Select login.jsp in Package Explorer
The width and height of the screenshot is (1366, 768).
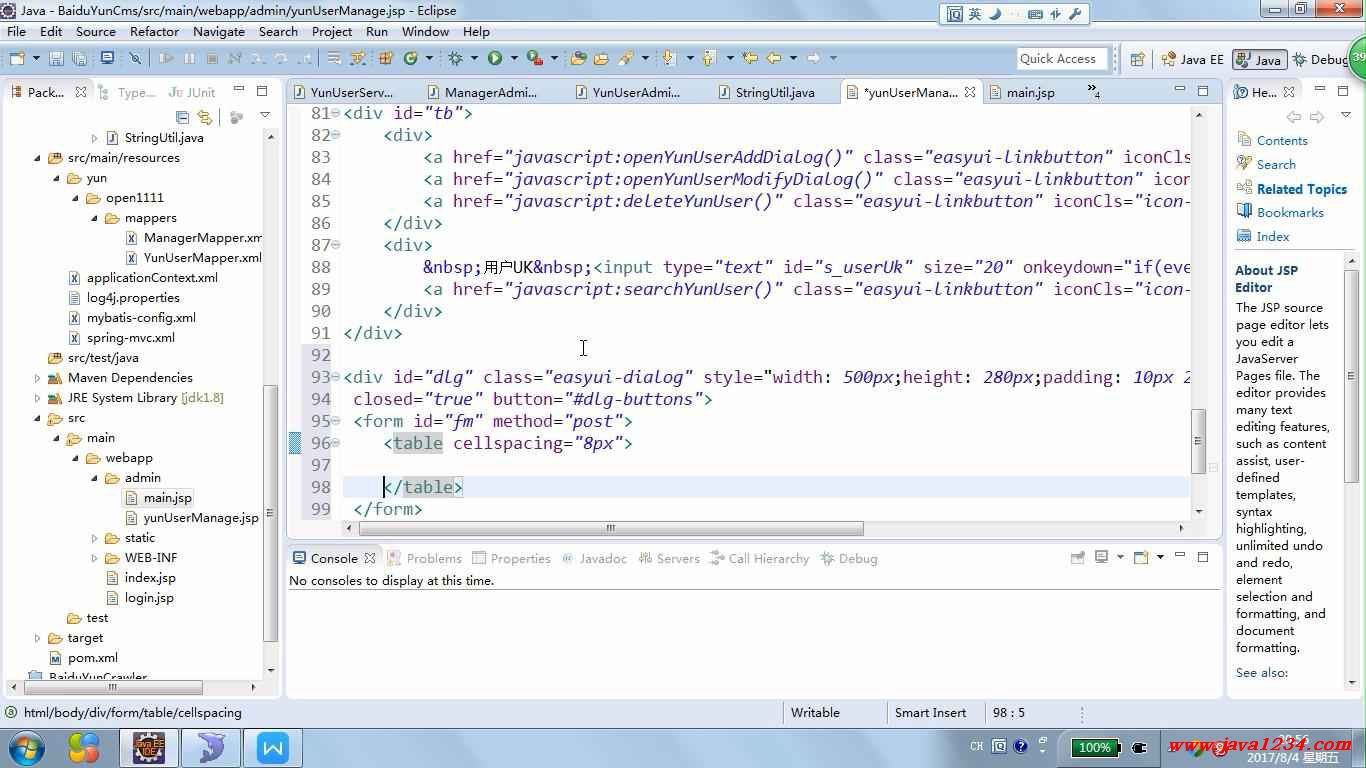click(149, 598)
